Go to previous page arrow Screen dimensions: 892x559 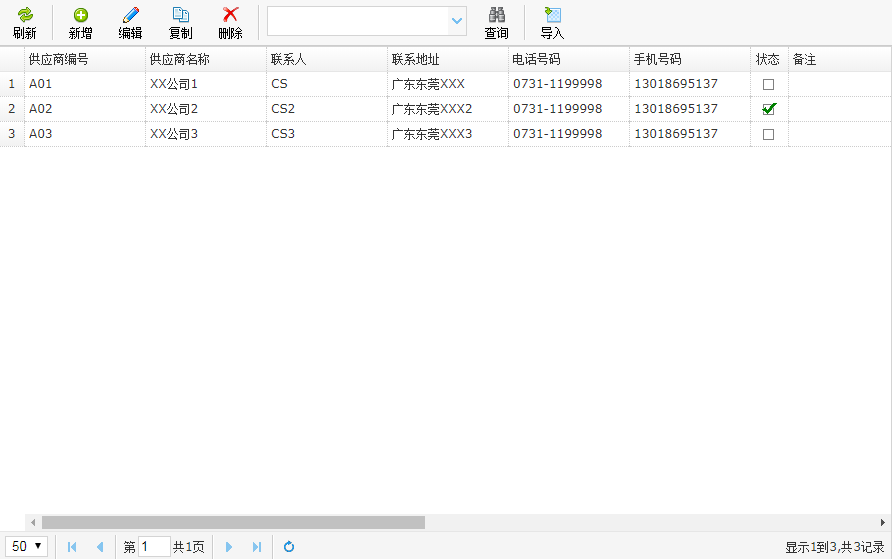[100, 546]
